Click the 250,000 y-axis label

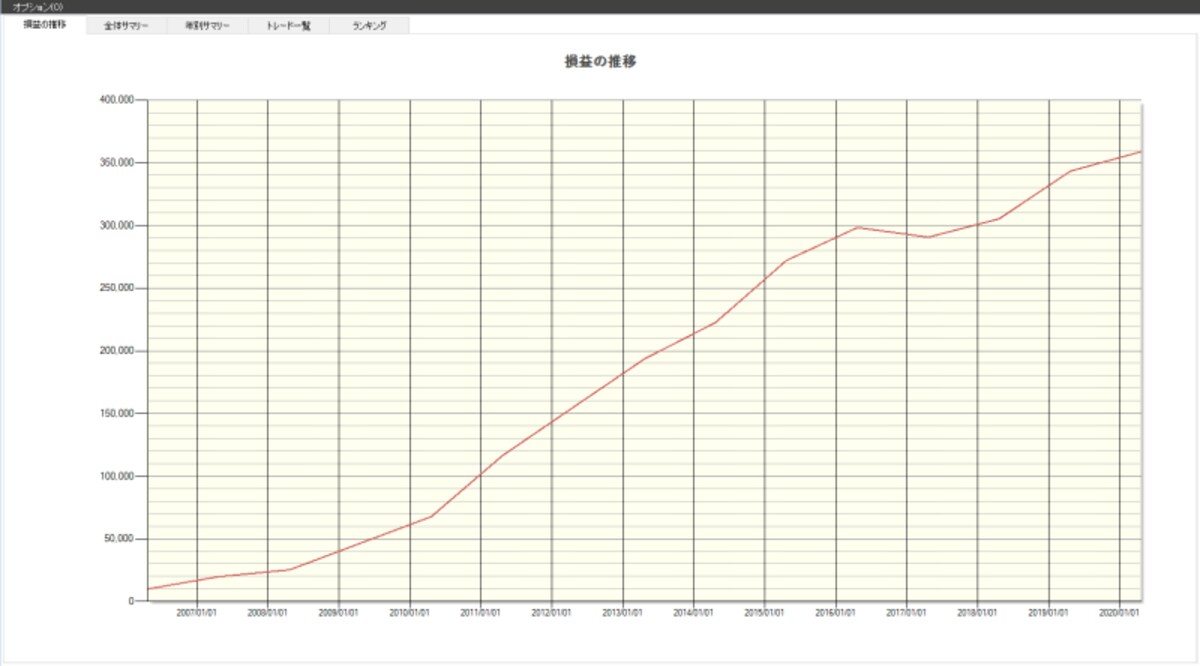[x=116, y=288]
